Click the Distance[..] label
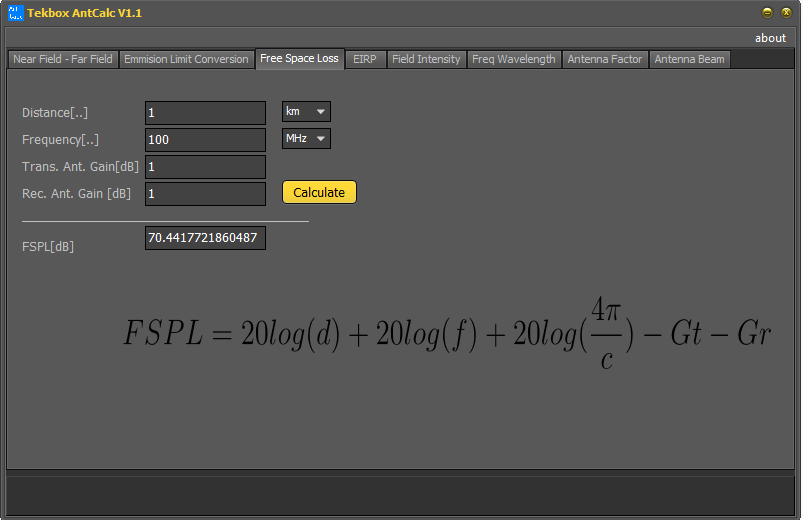The height and width of the screenshot is (520, 803). pyautogui.click(x=55, y=113)
